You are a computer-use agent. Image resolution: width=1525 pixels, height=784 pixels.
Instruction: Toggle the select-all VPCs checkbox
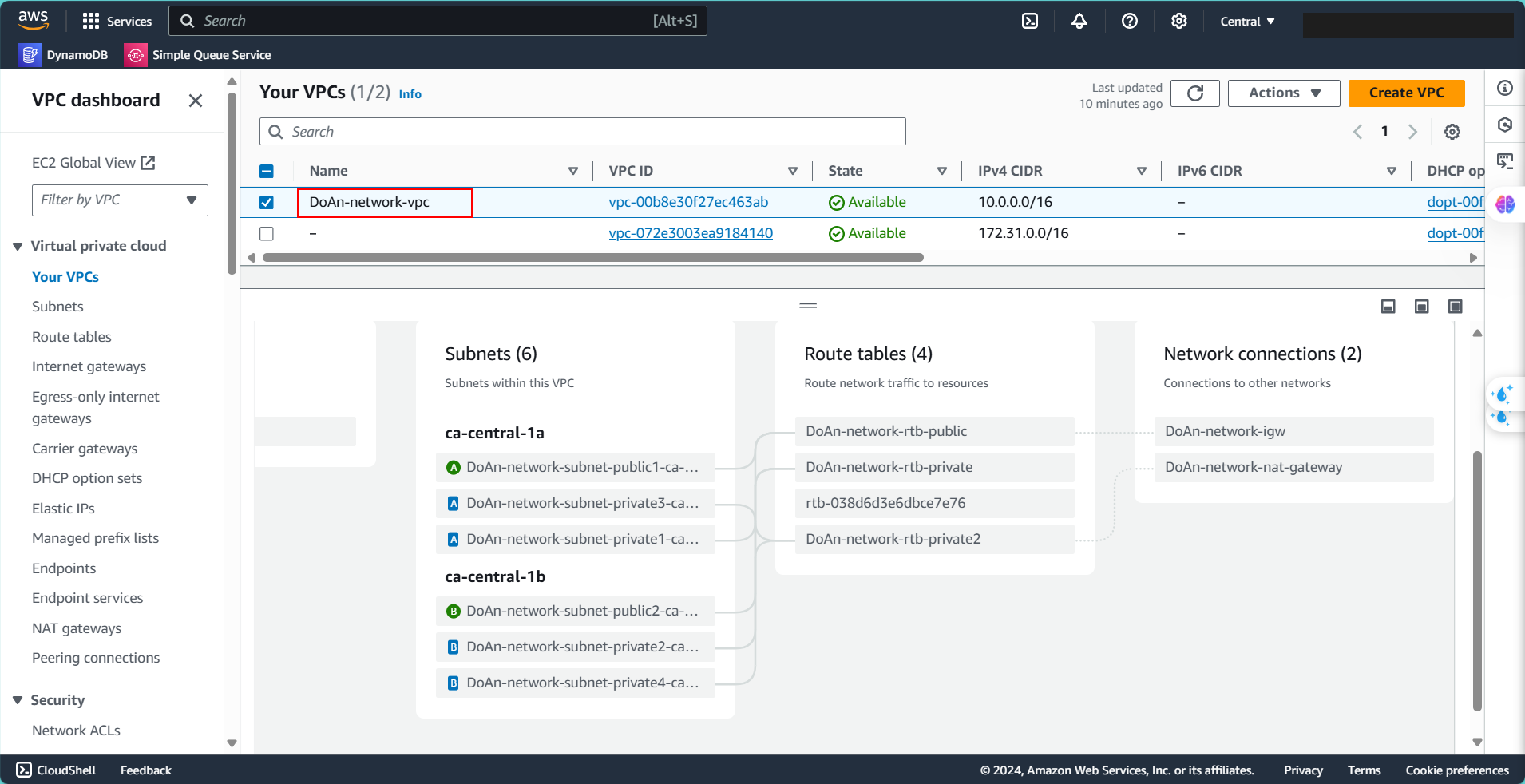pos(267,171)
